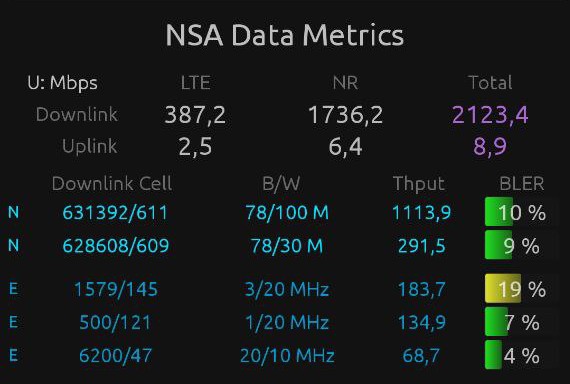Select NR cell 631392/611
Viewport: 570px width, 384px height.
[115, 212]
